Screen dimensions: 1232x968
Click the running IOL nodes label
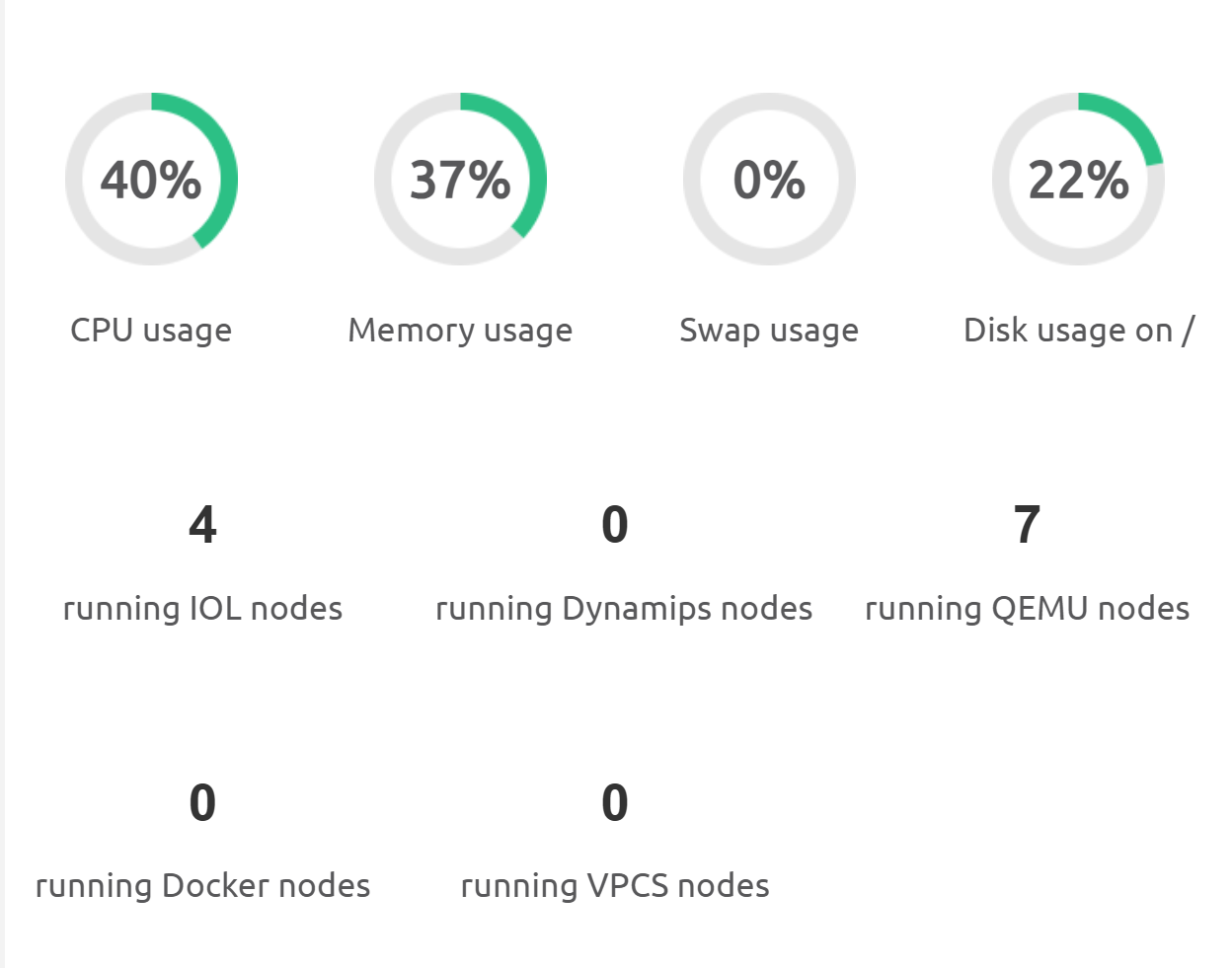point(202,609)
